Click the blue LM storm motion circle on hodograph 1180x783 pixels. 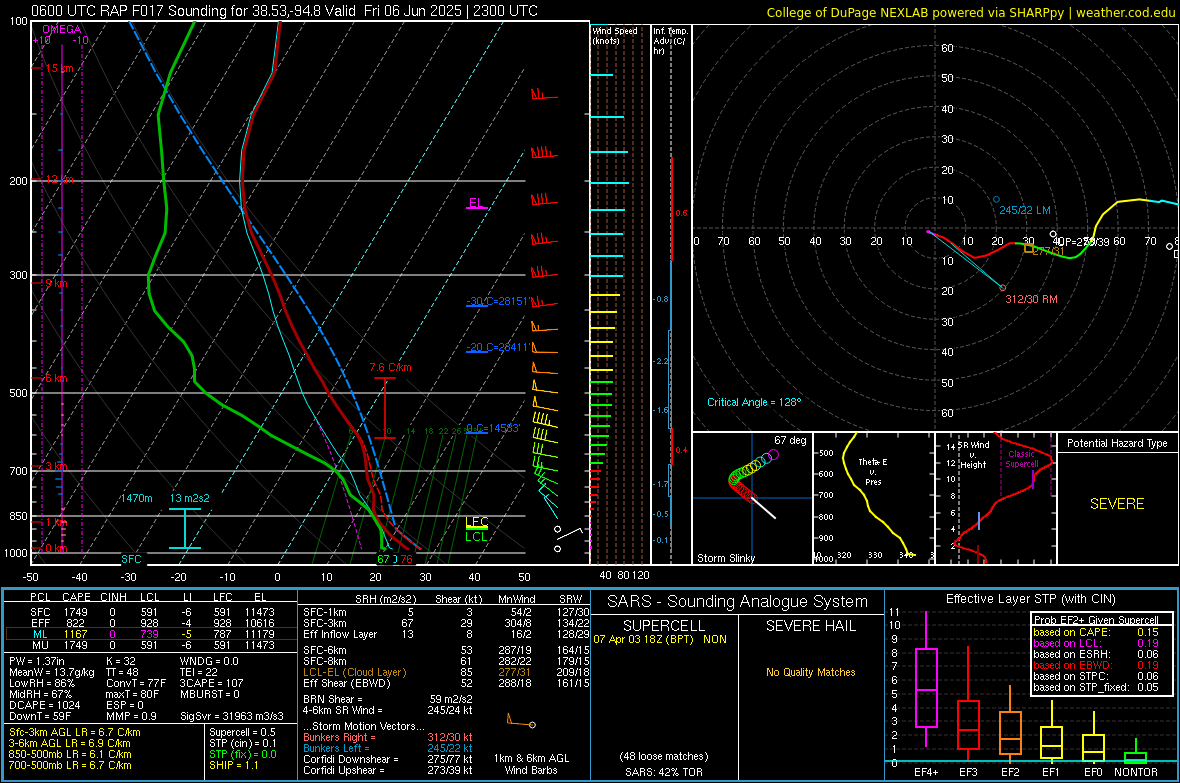click(996, 200)
